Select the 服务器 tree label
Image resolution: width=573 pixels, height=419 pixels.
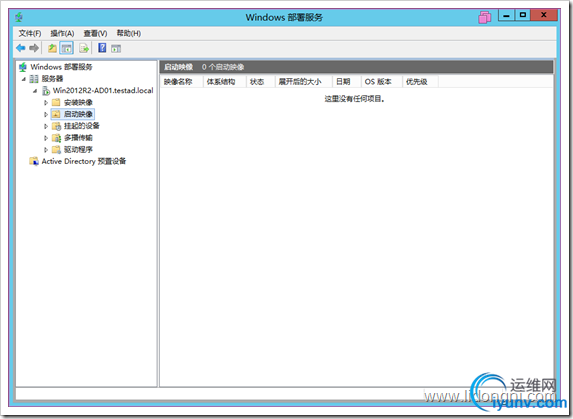point(52,79)
